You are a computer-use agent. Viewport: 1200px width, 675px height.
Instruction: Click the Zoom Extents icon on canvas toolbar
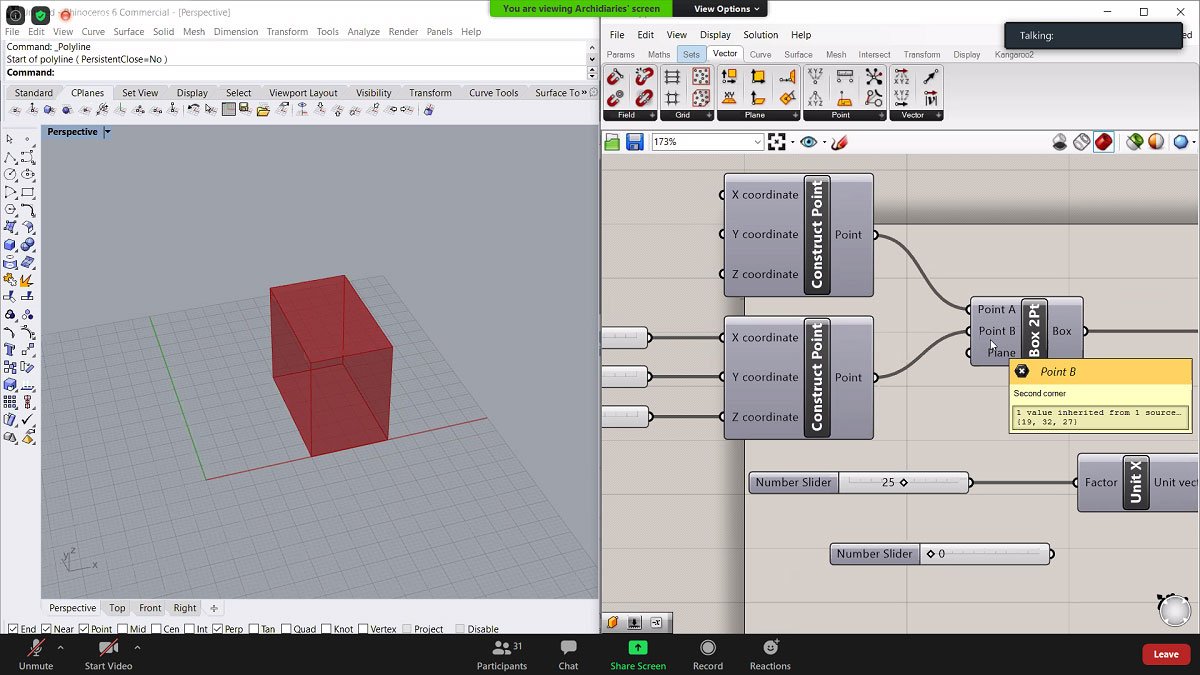point(777,143)
